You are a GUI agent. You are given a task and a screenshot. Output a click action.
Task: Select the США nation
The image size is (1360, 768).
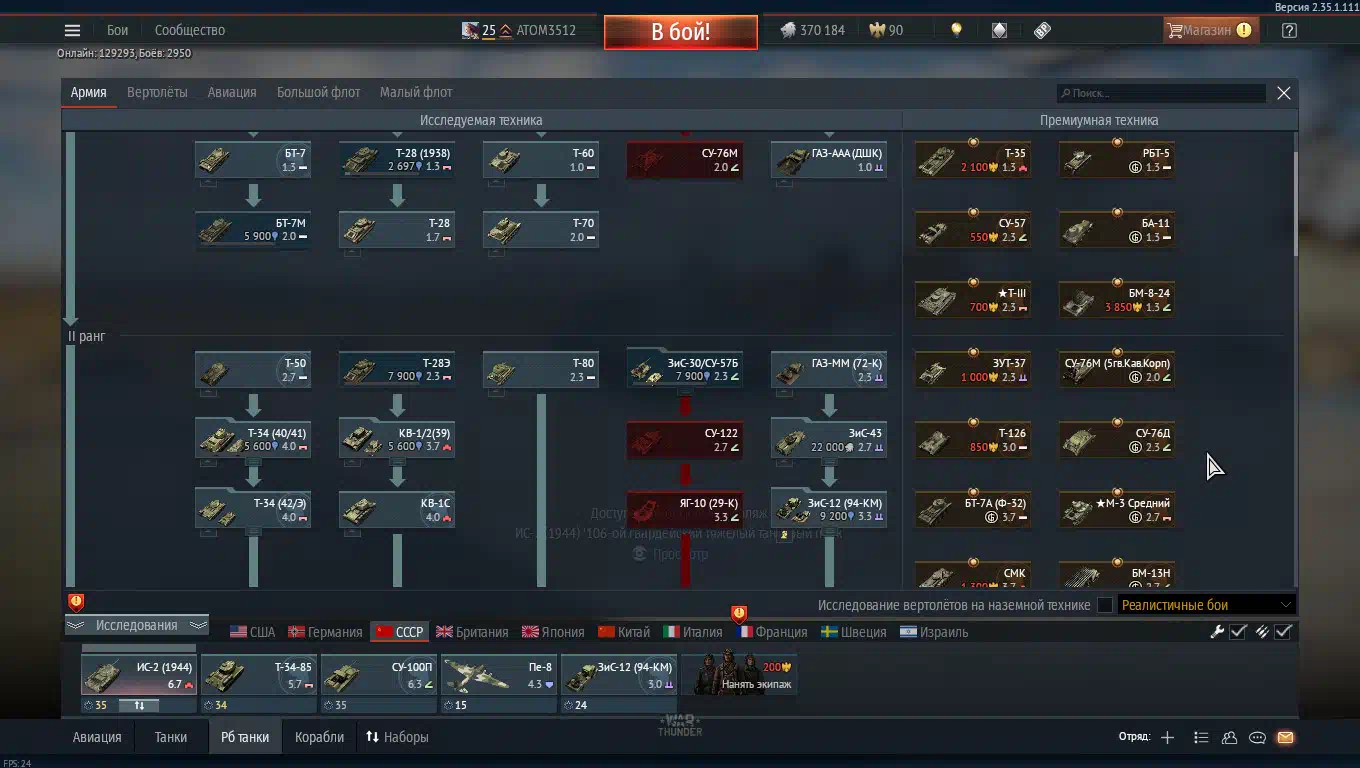tap(252, 632)
